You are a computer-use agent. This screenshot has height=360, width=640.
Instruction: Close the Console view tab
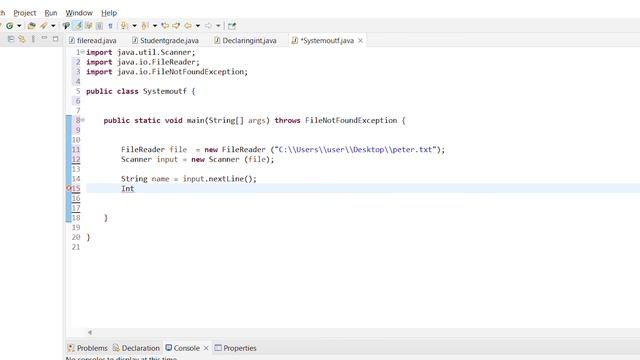coord(206,348)
